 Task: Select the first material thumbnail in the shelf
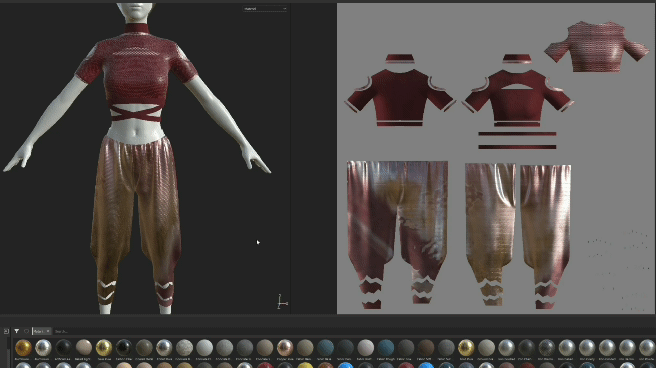click(x=23, y=348)
